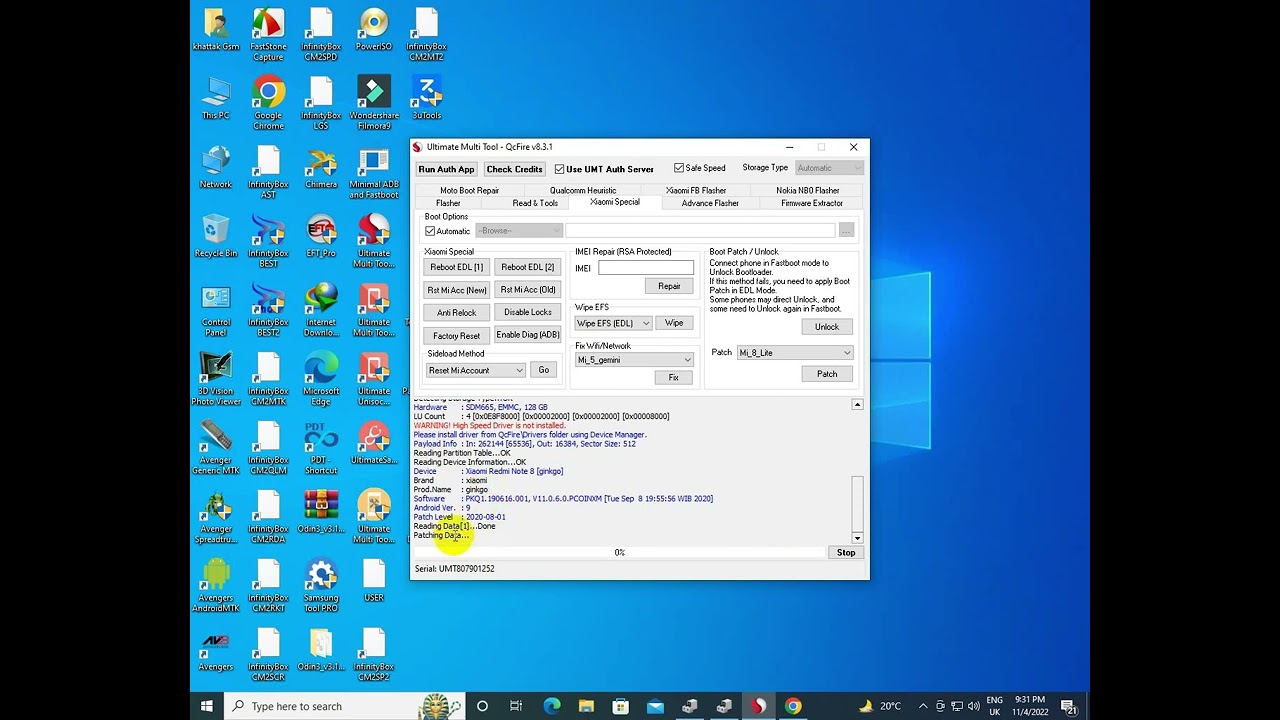
Task: Open Wipe EFS (EDL) dropdown
Action: [x=613, y=323]
